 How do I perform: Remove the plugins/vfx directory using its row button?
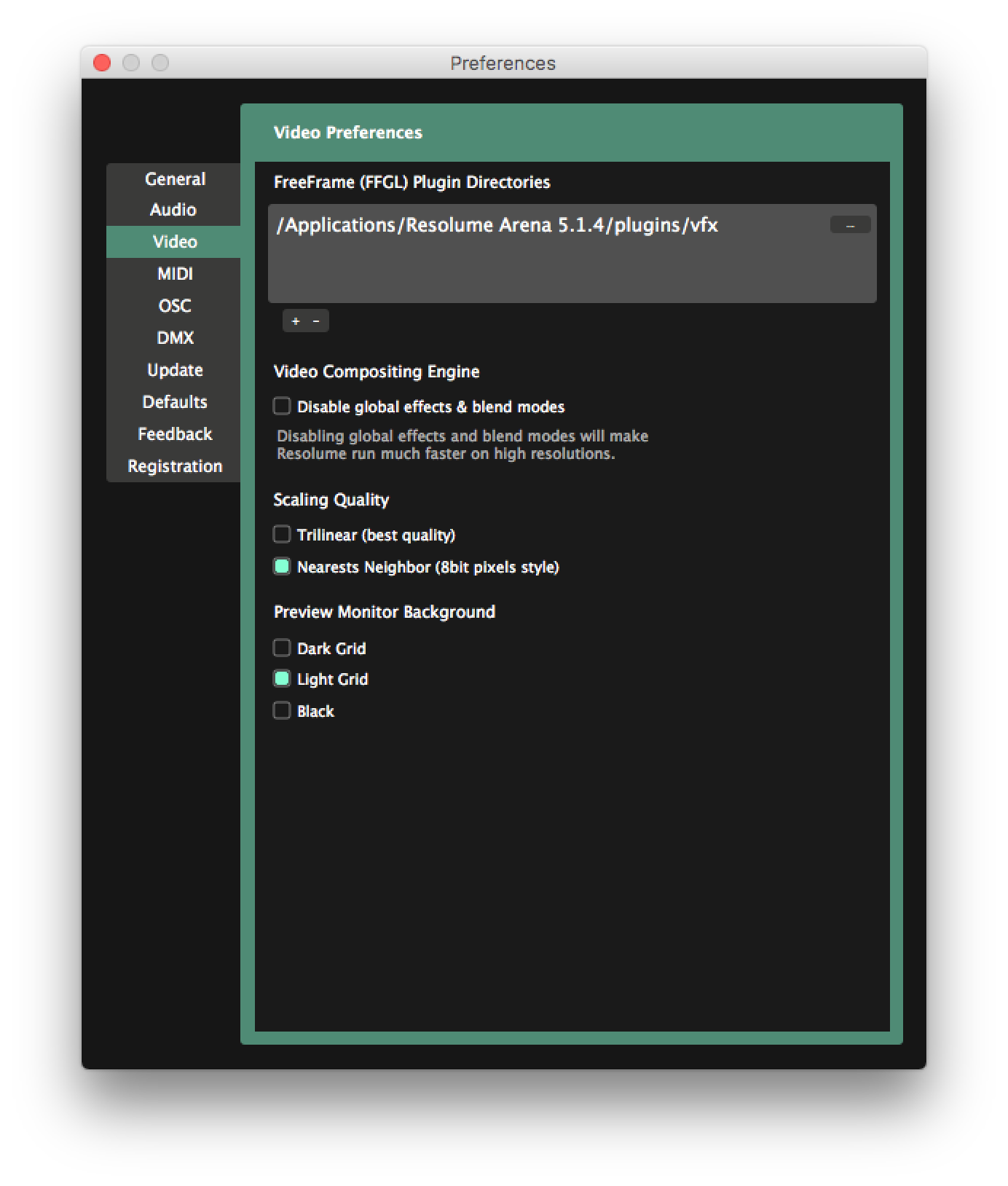(850, 225)
